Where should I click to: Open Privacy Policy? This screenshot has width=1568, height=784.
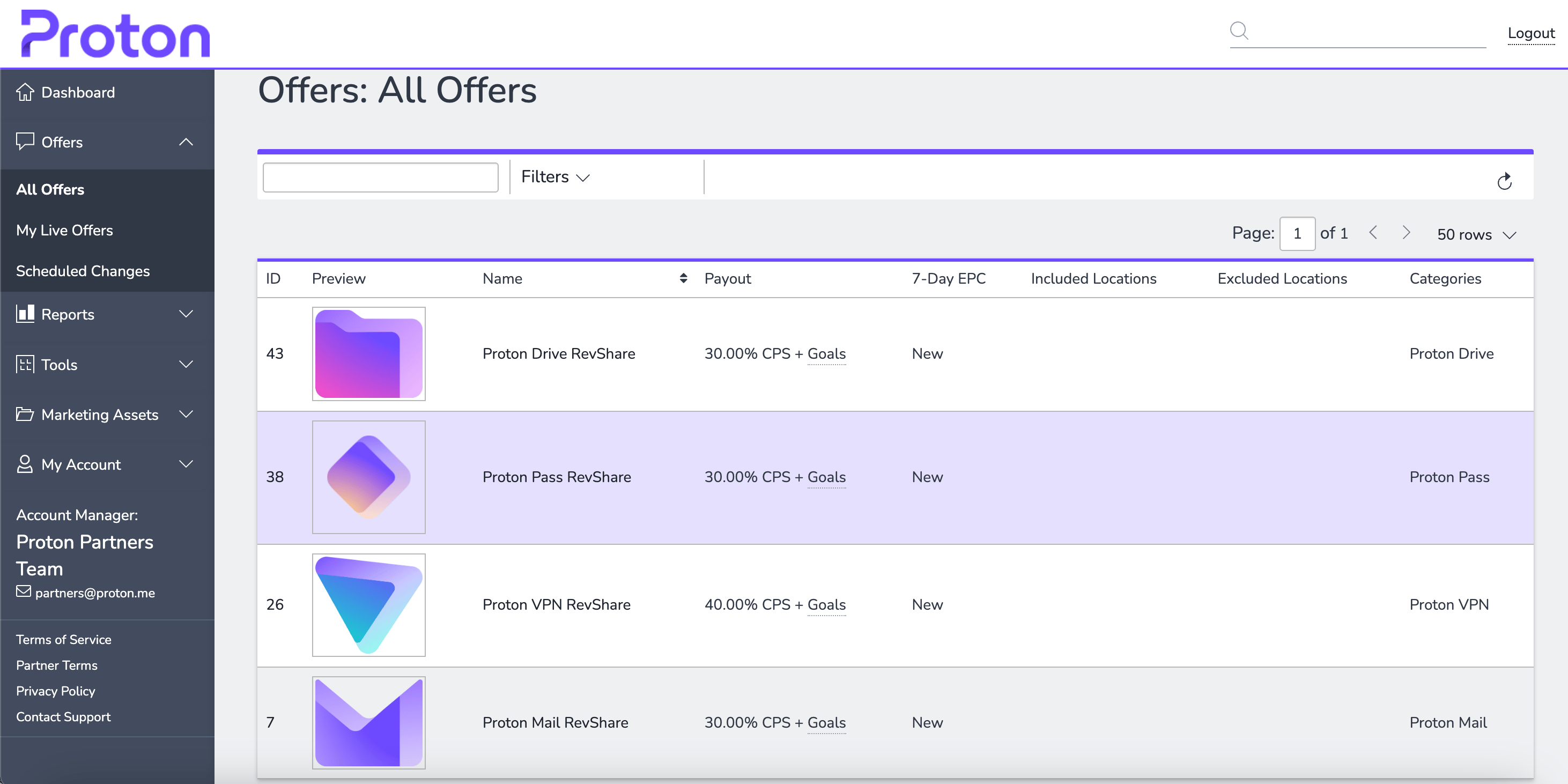click(55, 691)
